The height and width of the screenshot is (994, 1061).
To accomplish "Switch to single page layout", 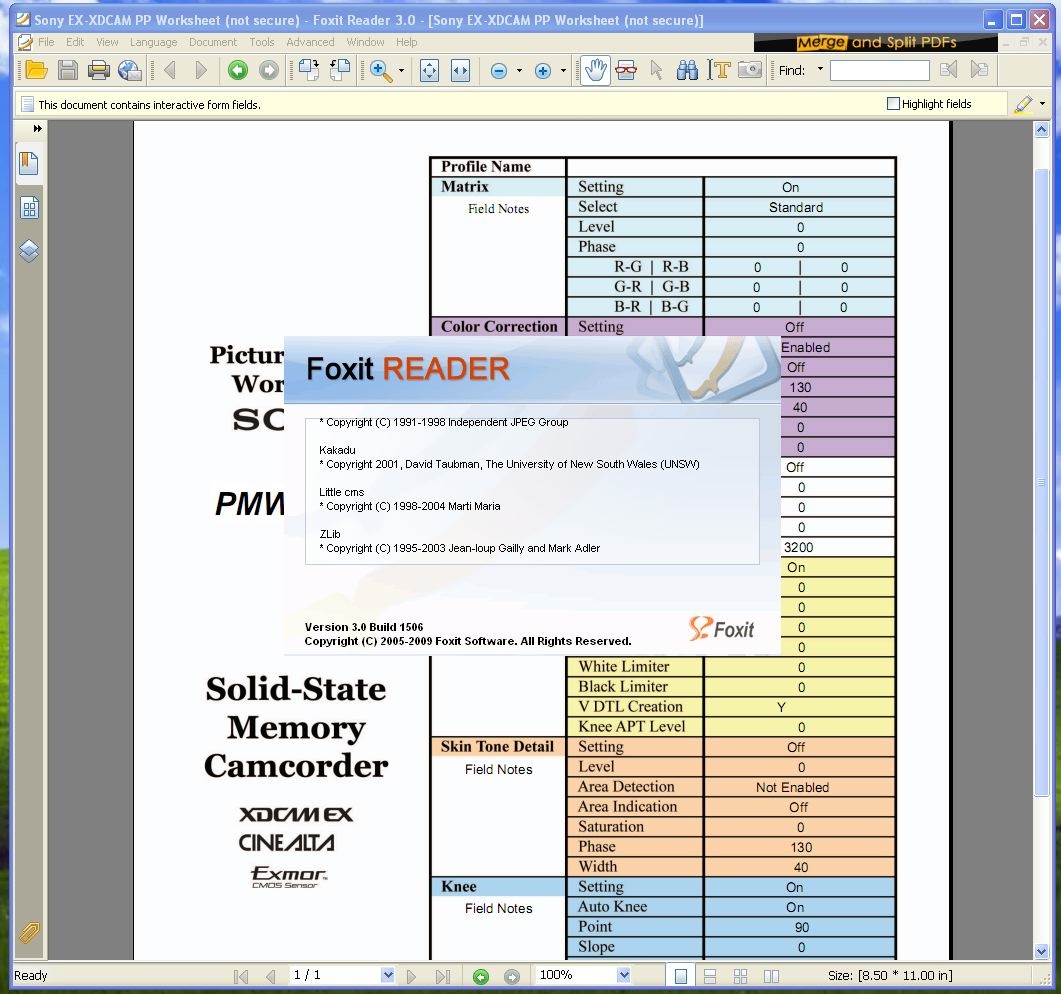I will [x=681, y=976].
